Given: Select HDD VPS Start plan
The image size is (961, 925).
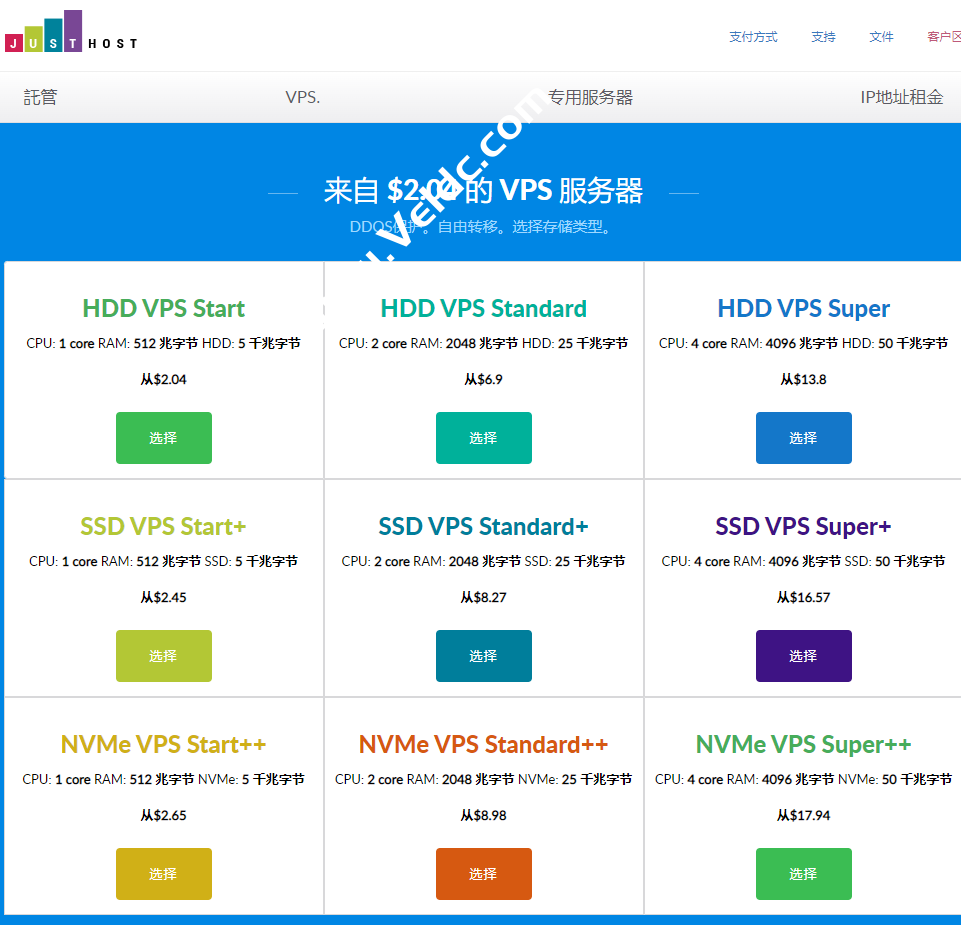Looking at the screenshot, I should 163,437.
